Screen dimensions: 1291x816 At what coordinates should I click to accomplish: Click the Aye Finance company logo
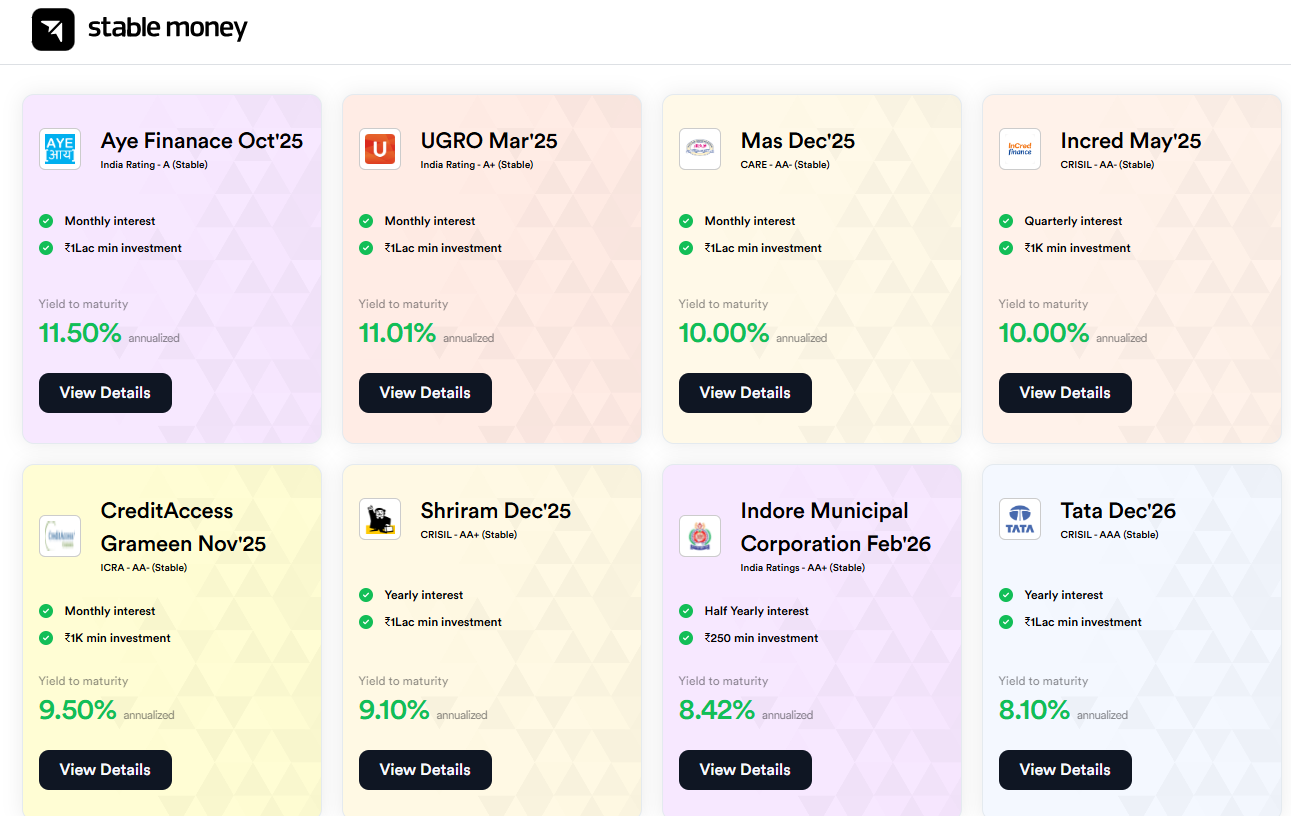tap(60, 149)
